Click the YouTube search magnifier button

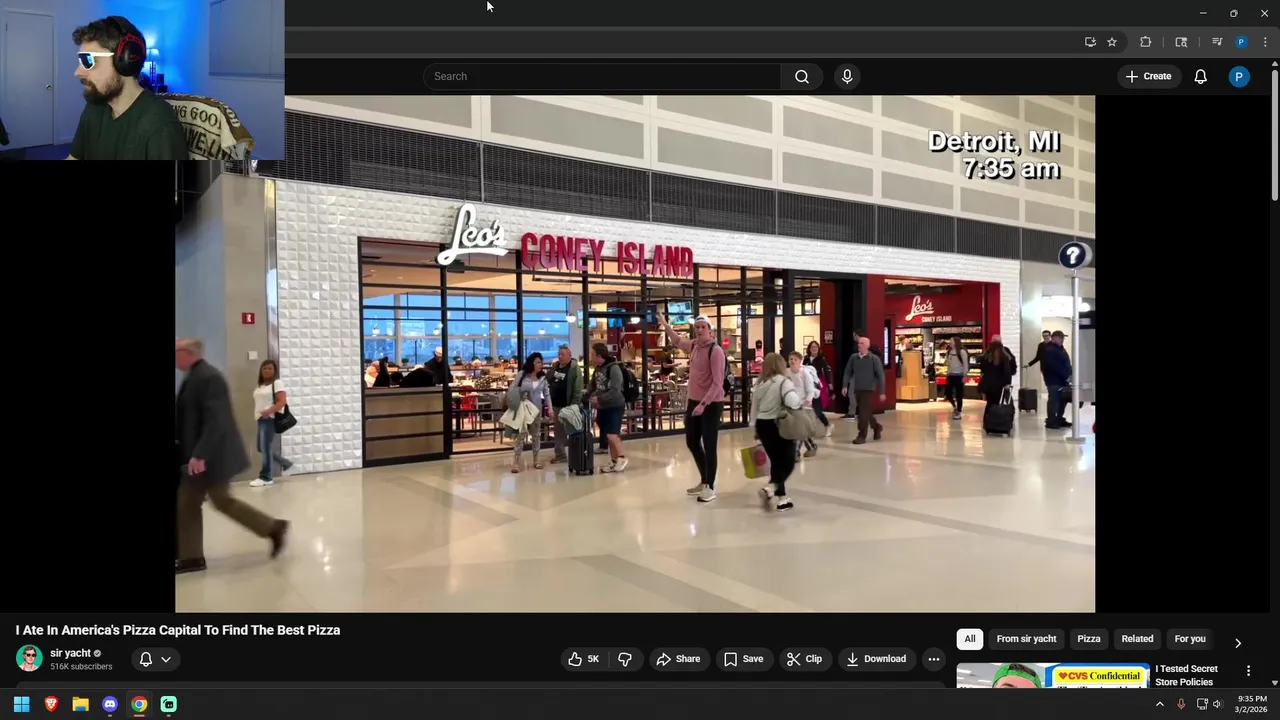pyautogui.click(x=802, y=76)
